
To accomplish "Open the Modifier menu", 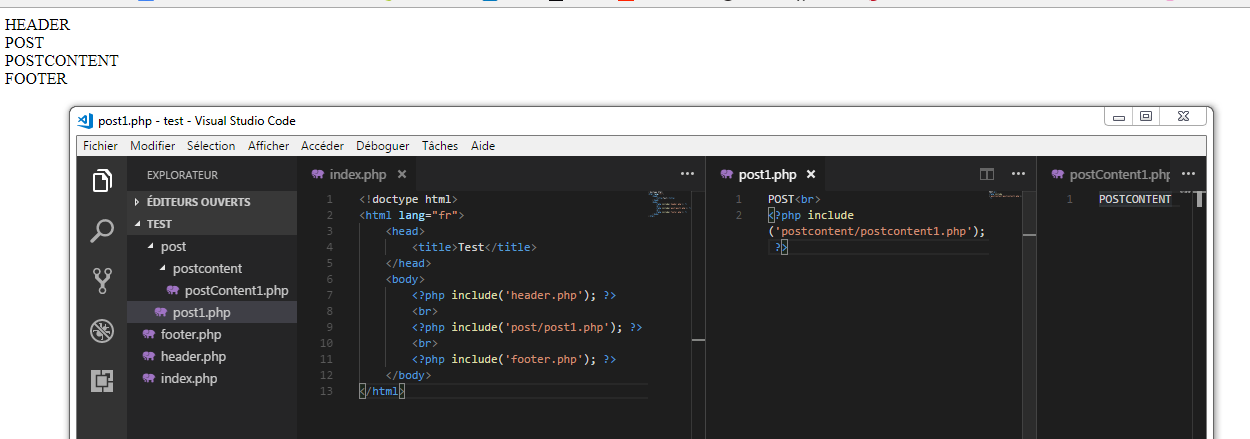I will 152,146.
